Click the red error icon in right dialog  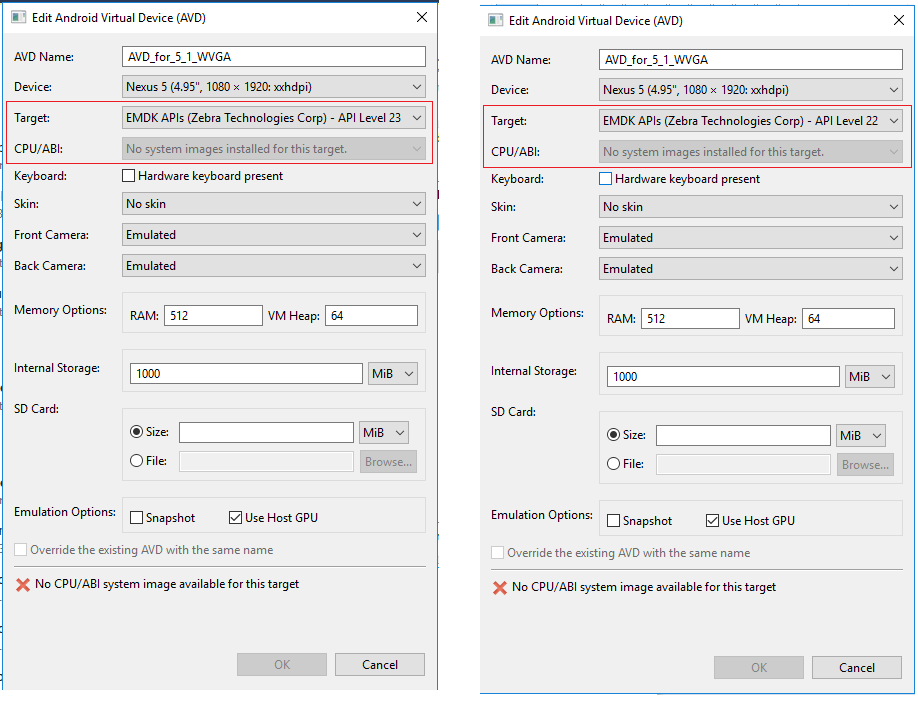[501, 589]
